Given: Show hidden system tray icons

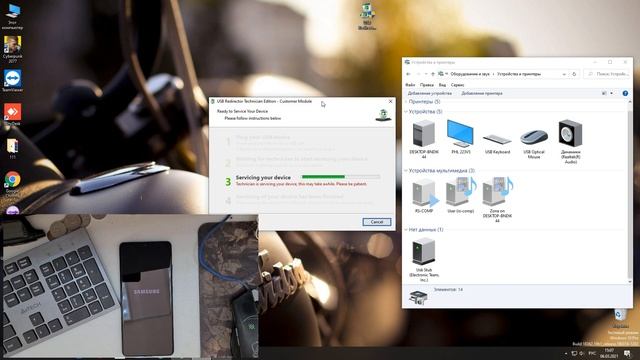Looking at the screenshot, I should [x=566, y=353].
